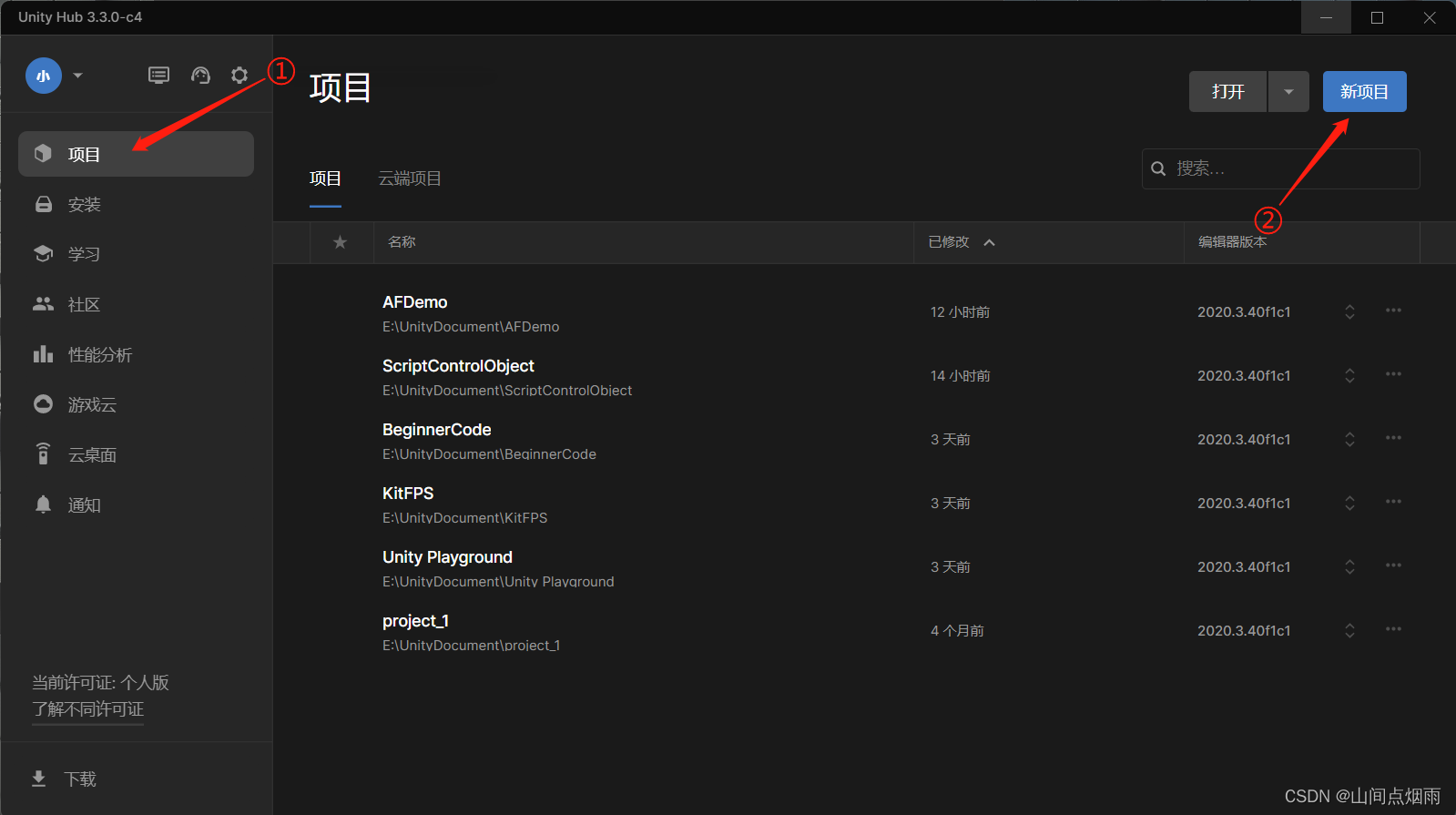Sort by the star favorite column
1456x815 pixels.
pos(340,242)
